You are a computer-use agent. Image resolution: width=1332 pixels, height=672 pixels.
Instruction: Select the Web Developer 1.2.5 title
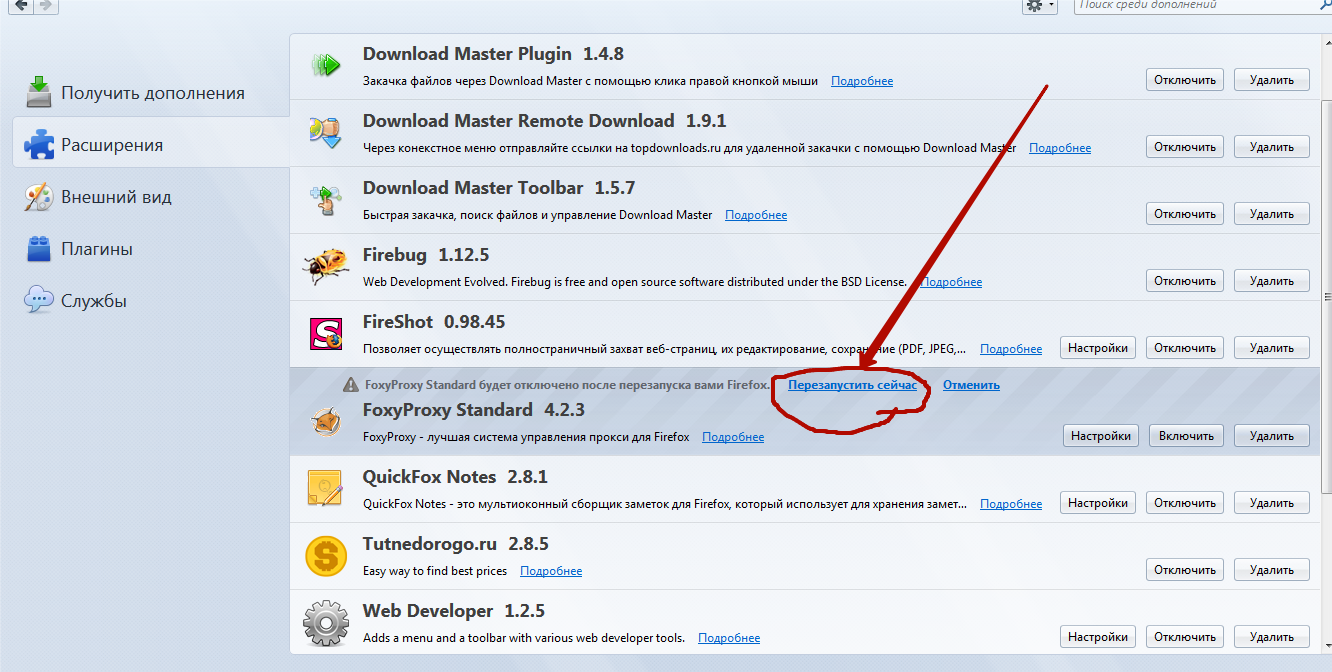454,611
